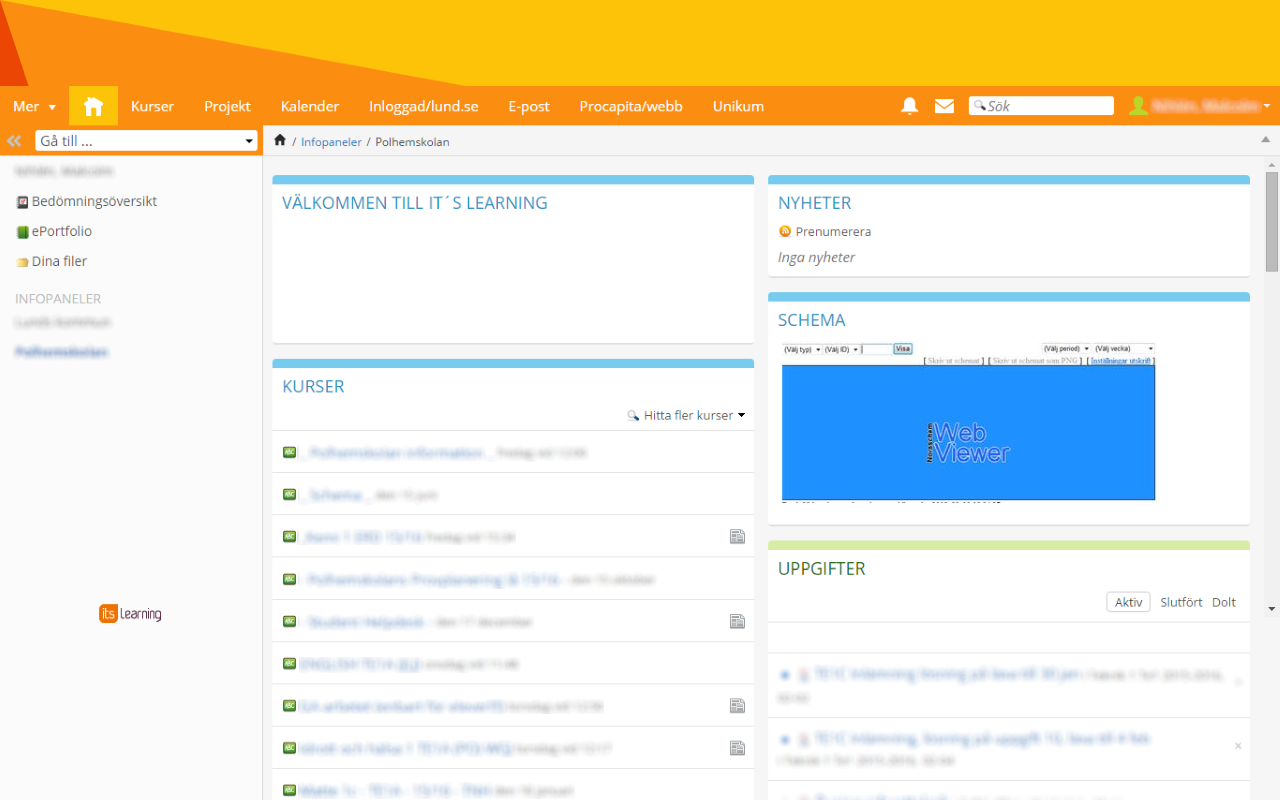This screenshot has height=800, width=1280.
Task: Click the green ePortfolio book icon
Action: (22, 232)
